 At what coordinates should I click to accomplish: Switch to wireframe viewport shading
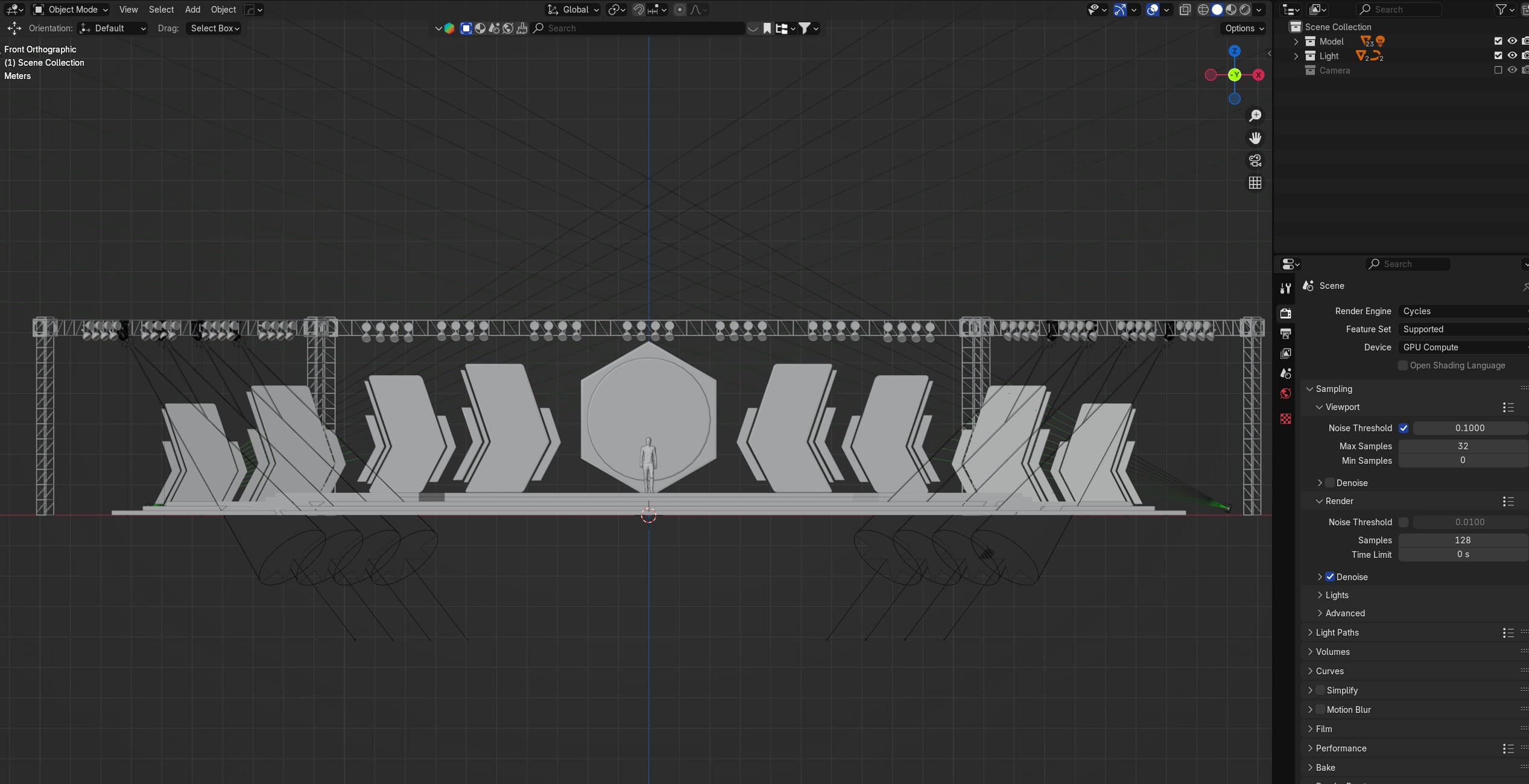point(1203,10)
